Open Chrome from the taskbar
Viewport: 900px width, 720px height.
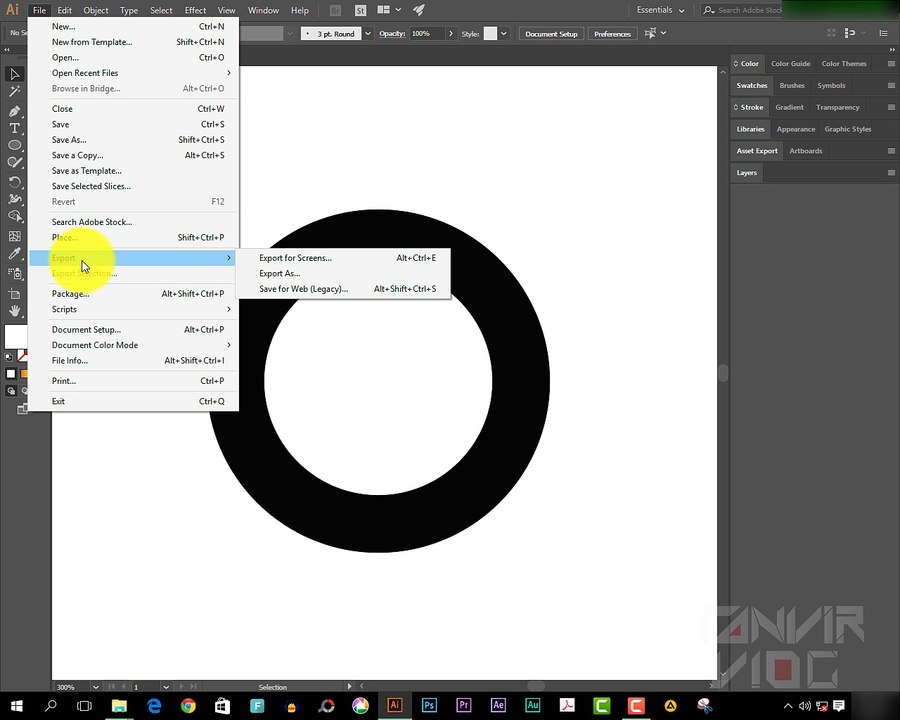point(188,705)
